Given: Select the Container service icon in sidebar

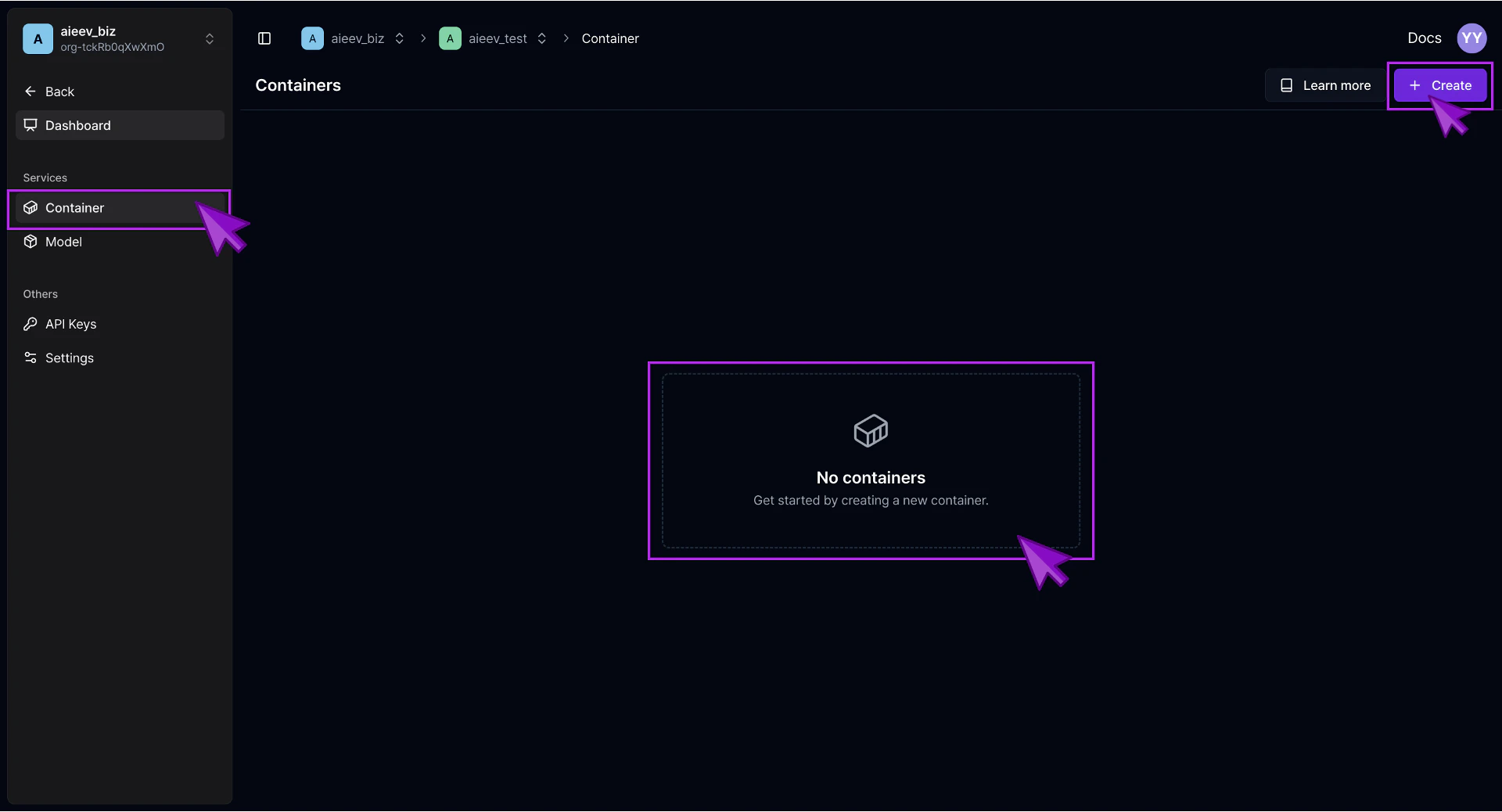Looking at the screenshot, I should pos(31,208).
